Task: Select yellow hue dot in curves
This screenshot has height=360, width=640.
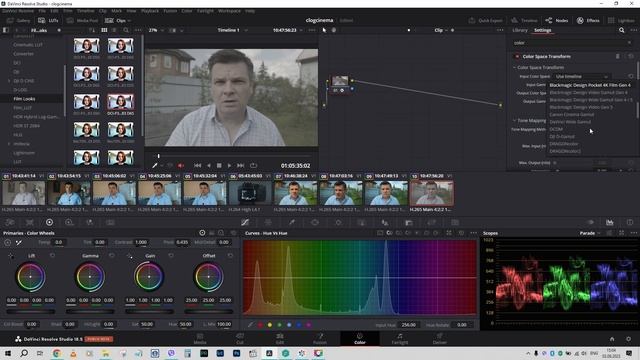Action: point(270,325)
